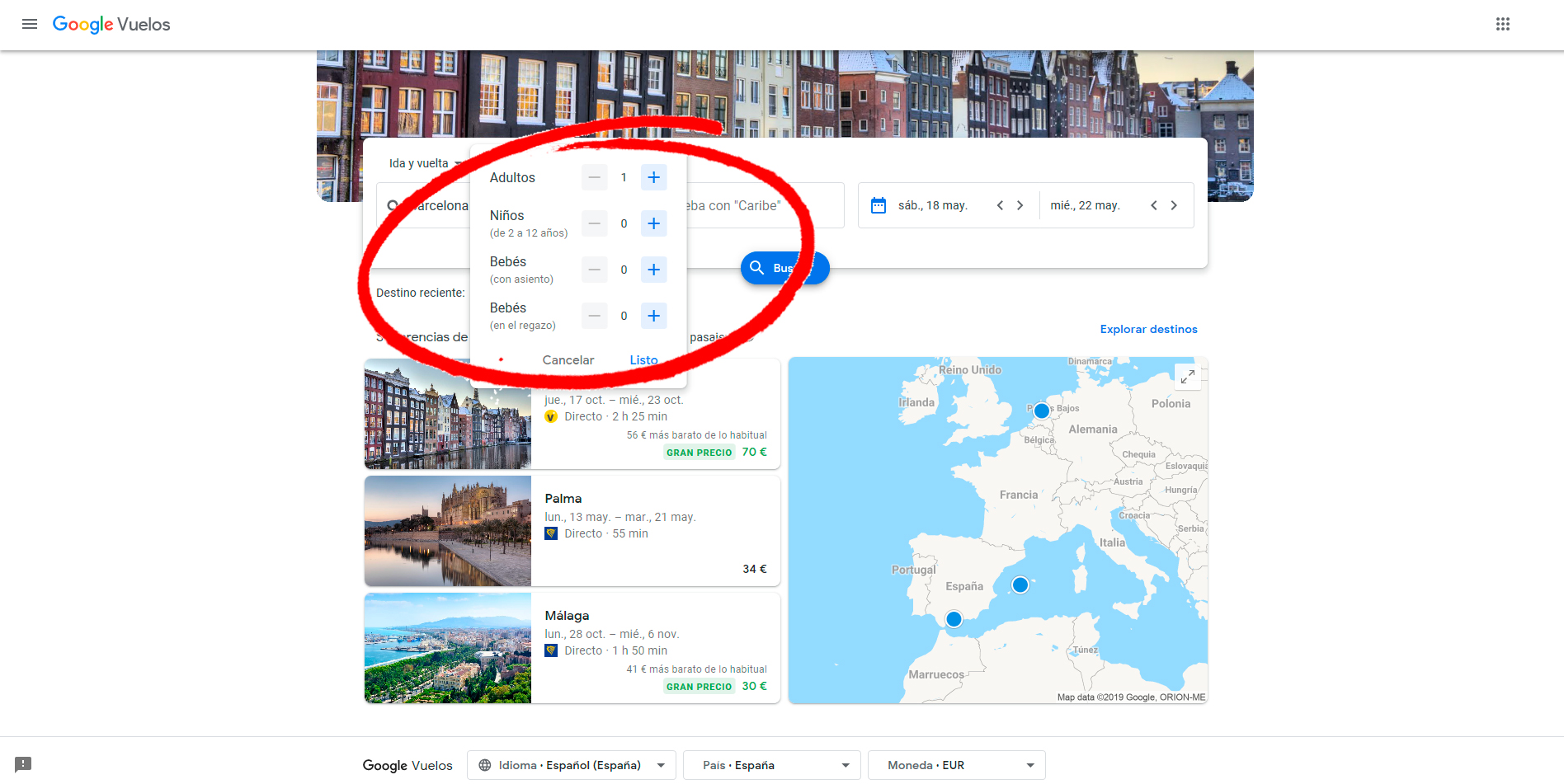Move return date one day later
This screenshot has height=784, width=1564.
point(1174,205)
